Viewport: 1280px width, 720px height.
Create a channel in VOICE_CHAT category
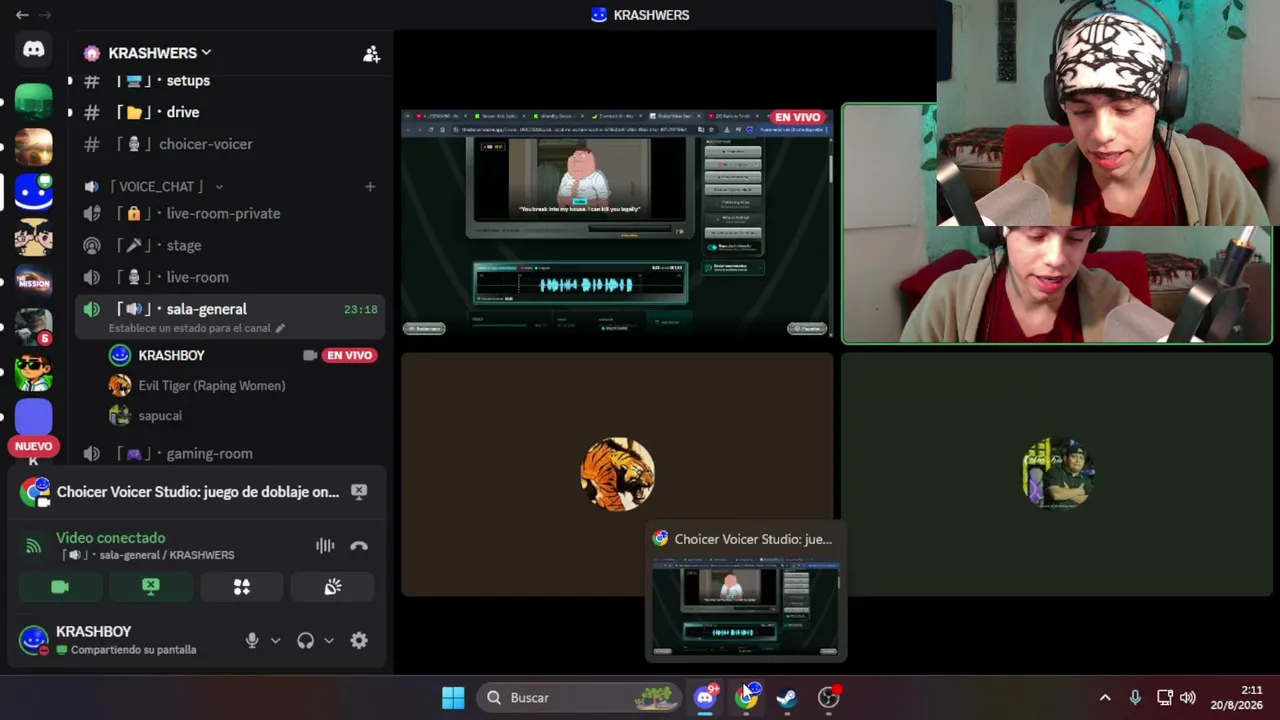pos(370,186)
